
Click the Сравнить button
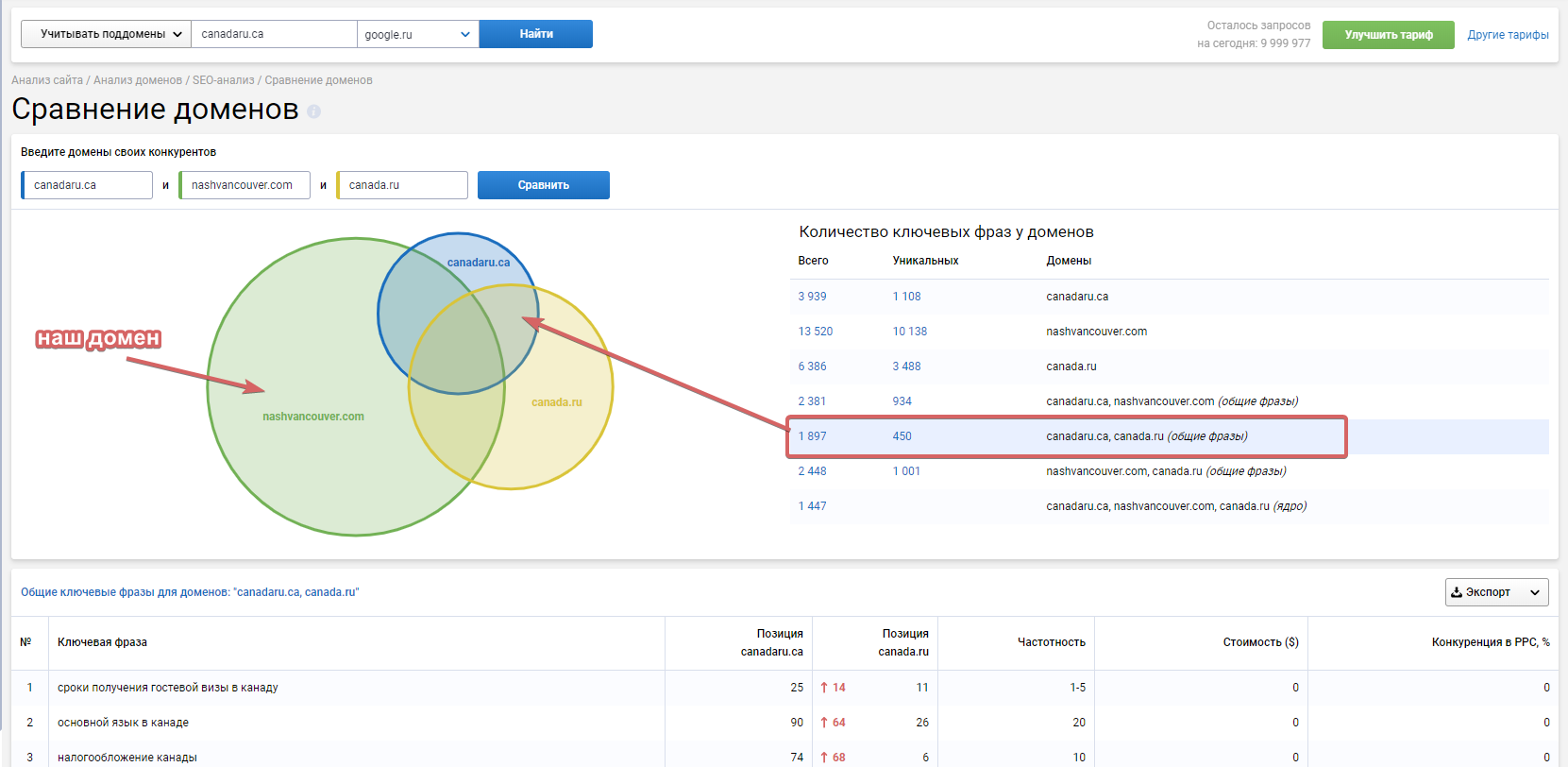click(544, 185)
